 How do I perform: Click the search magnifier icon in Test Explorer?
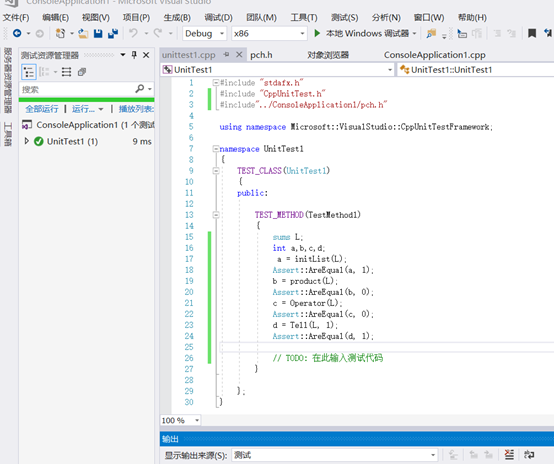(140, 88)
